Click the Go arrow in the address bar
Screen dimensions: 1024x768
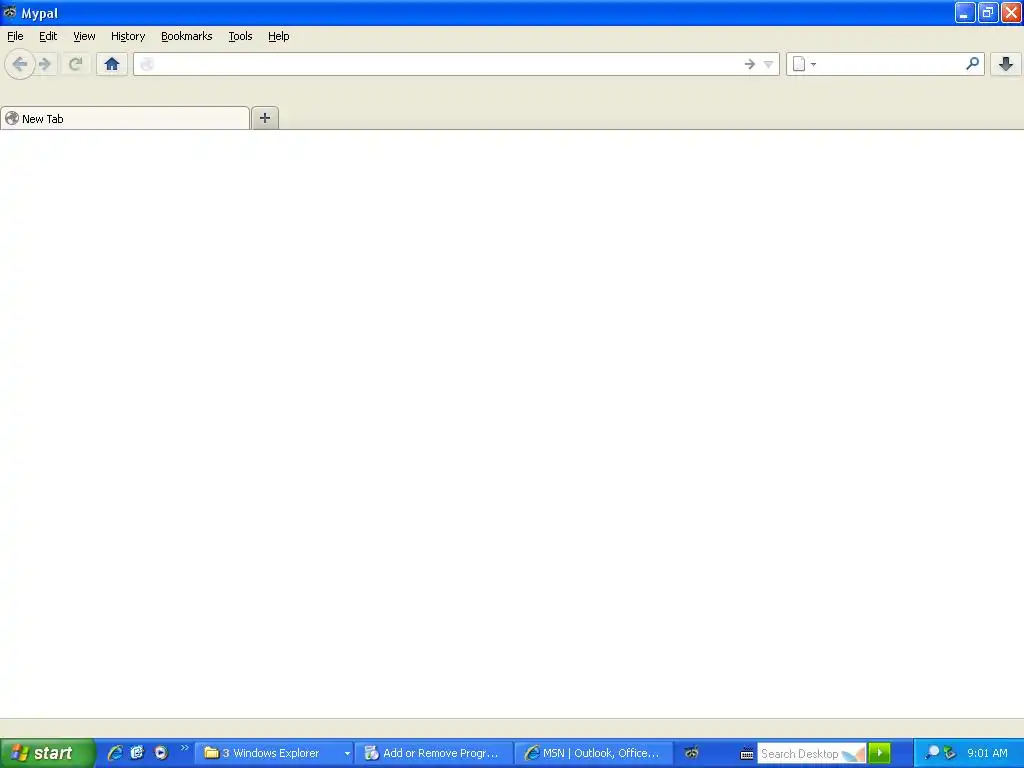[750, 64]
